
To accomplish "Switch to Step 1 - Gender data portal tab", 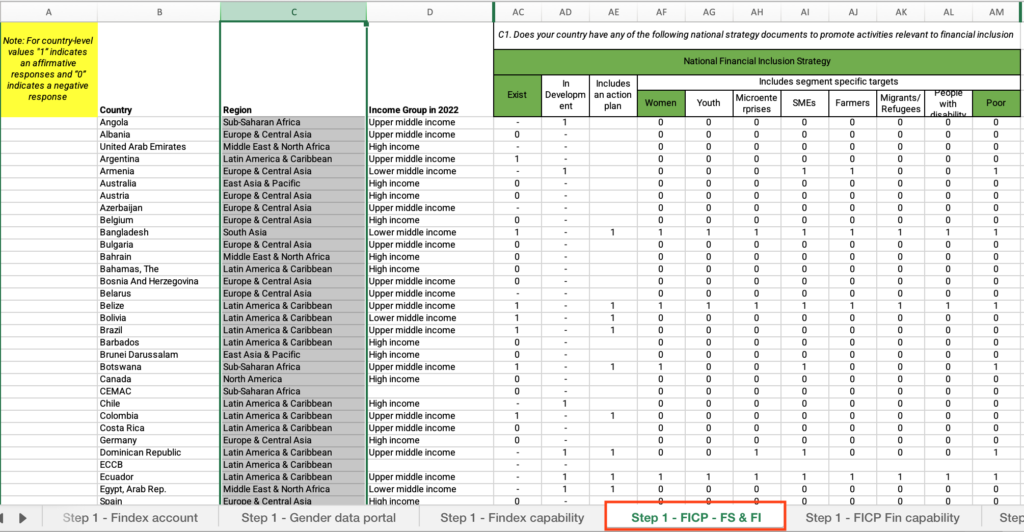I will point(318,518).
